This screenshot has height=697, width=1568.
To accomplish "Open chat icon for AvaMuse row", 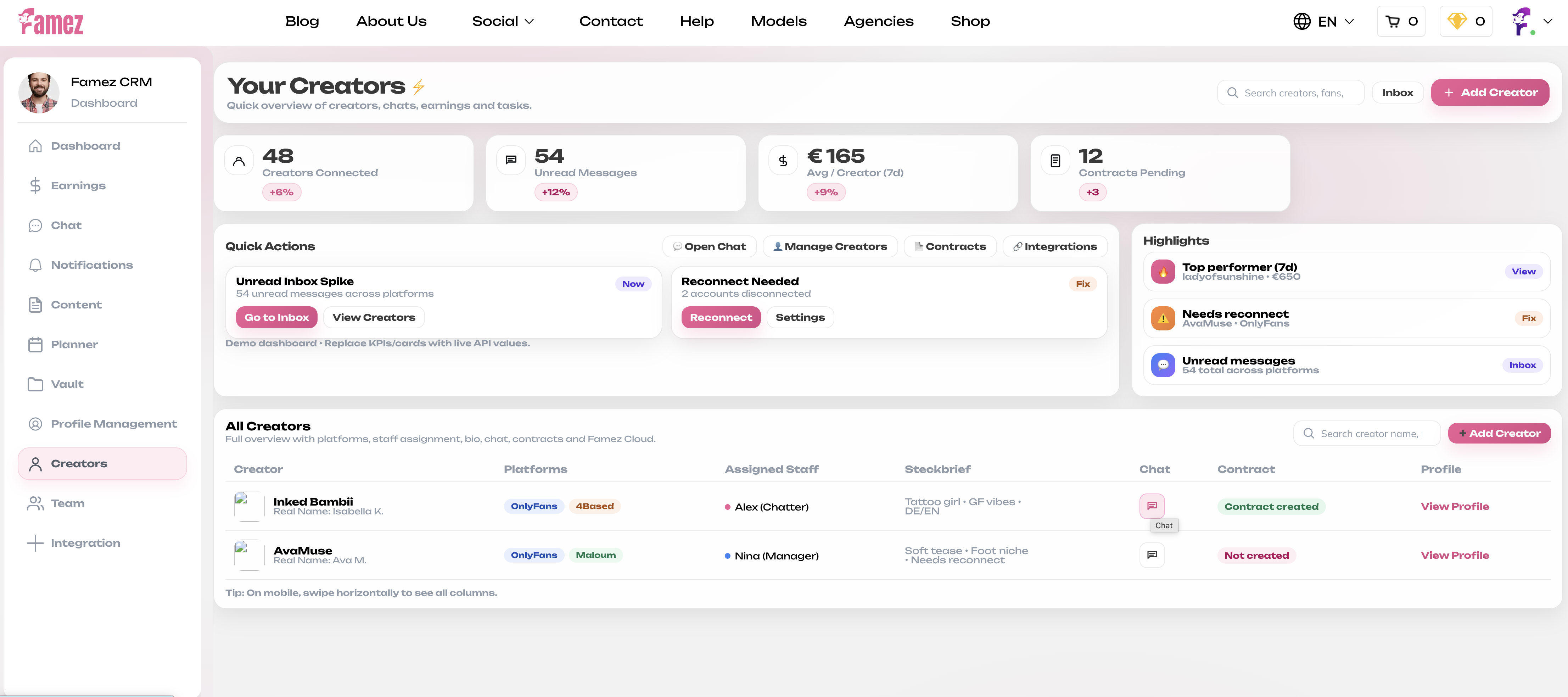I will point(1152,554).
